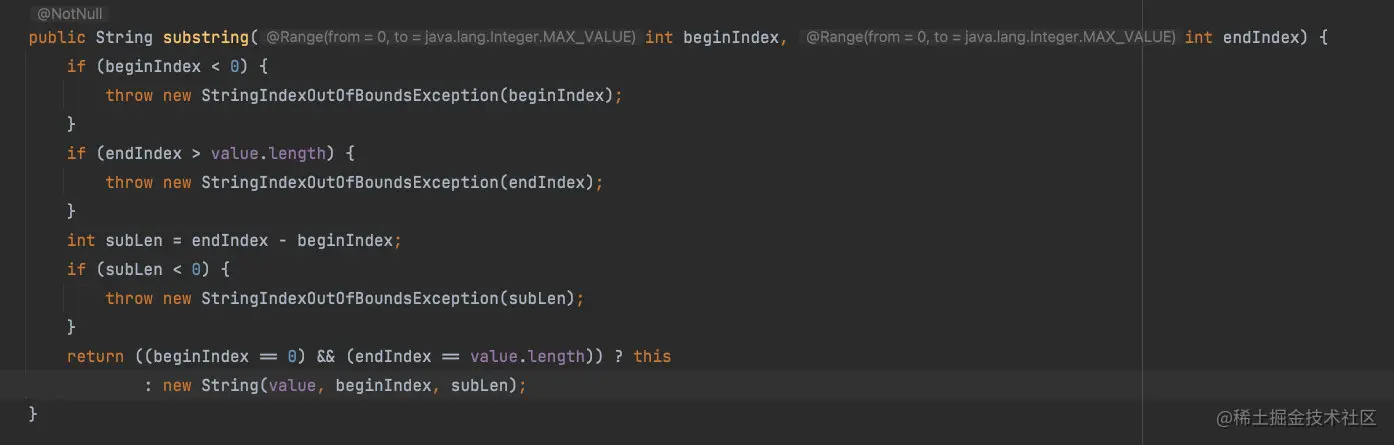Image resolution: width=1394 pixels, height=445 pixels.
Task: Click the 'public' keyword in method signature
Action: pyautogui.click(x=57, y=38)
